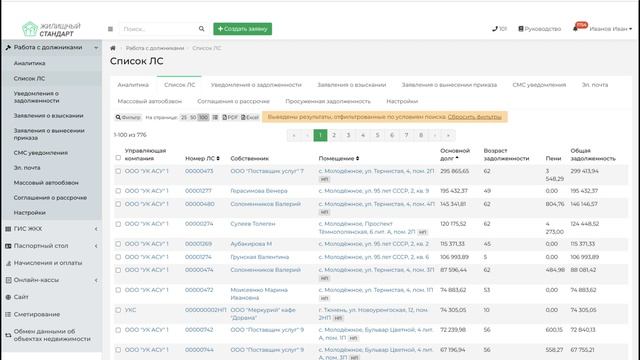Go to last page of pagination
Viewport: 640px width, 360px height.
click(x=448, y=135)
